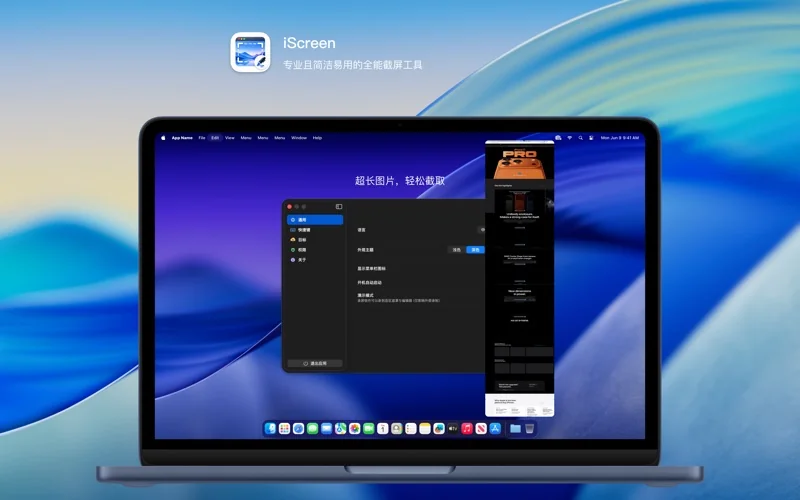Click the 语言 language label
Viewport: 800px width, 500px height.
[x=361, y=230]
